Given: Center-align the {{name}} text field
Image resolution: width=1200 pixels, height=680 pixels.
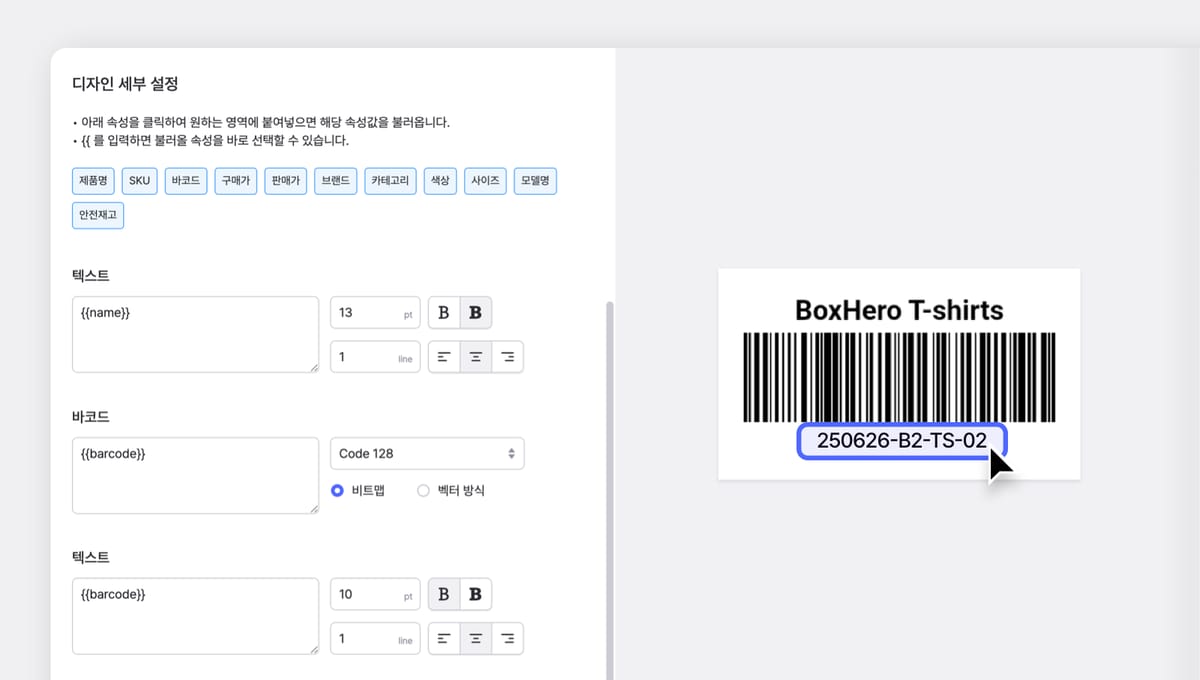Looking at the screenshot, I should [476, 357].
